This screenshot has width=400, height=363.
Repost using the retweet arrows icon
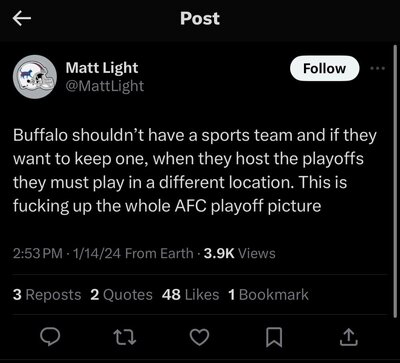point(126,337)
